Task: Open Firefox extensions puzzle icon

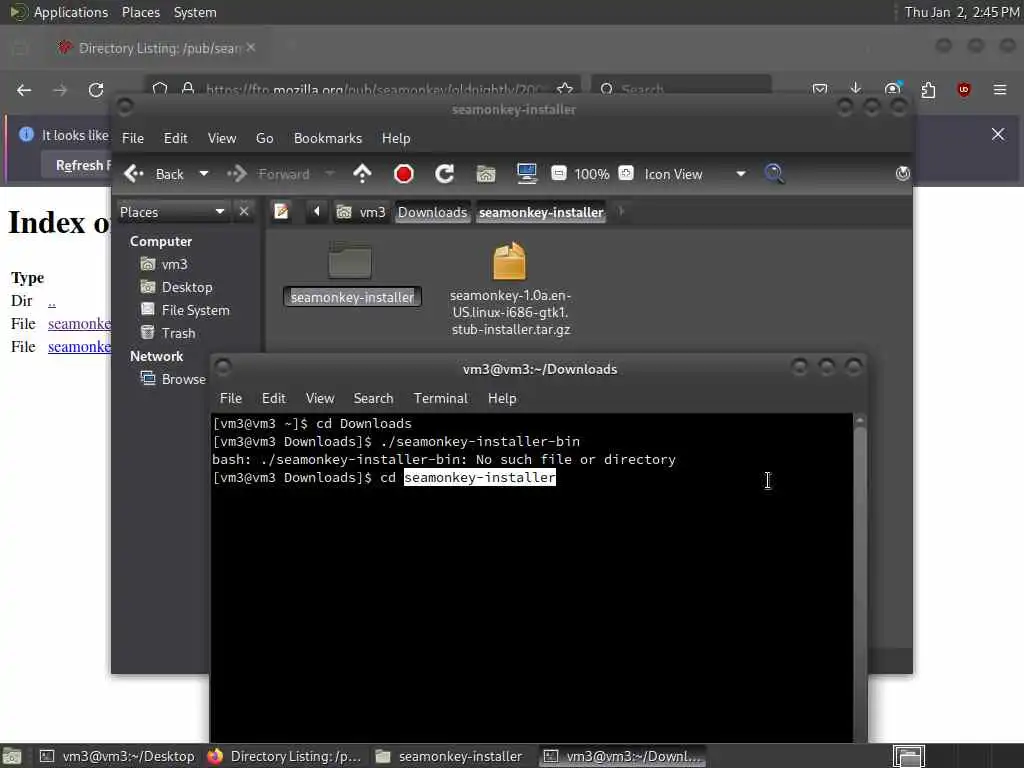Action: point(928,89)
